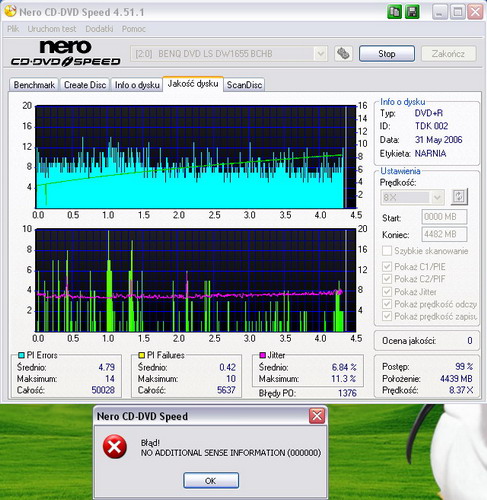Click Jitter maximum 11.3 %

pos(344,379)
